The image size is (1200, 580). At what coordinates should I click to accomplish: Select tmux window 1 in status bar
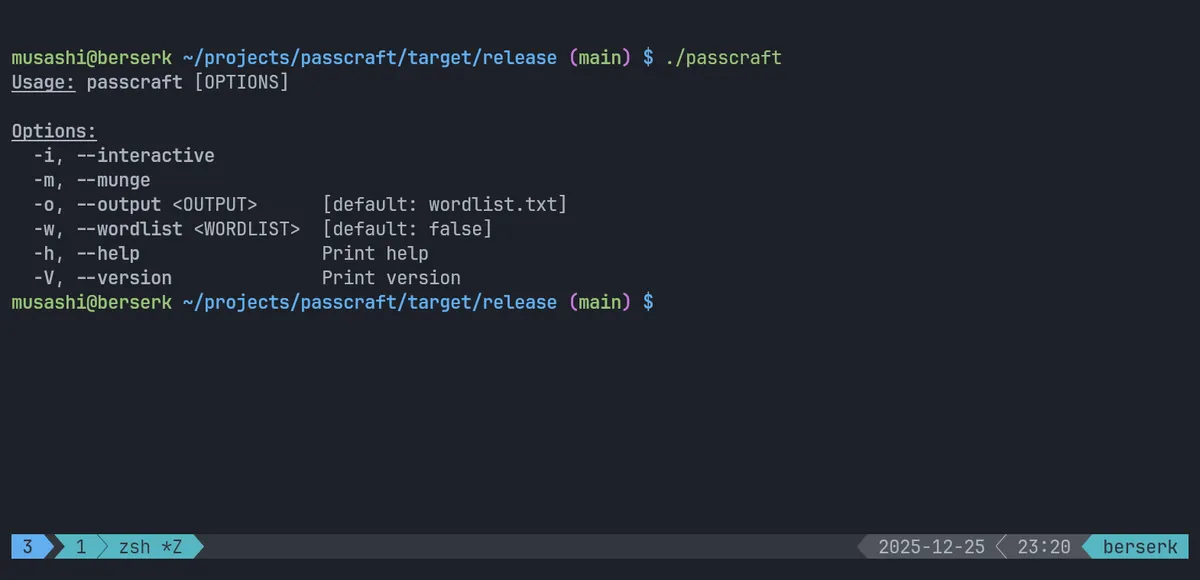click(x=79, y=546)
